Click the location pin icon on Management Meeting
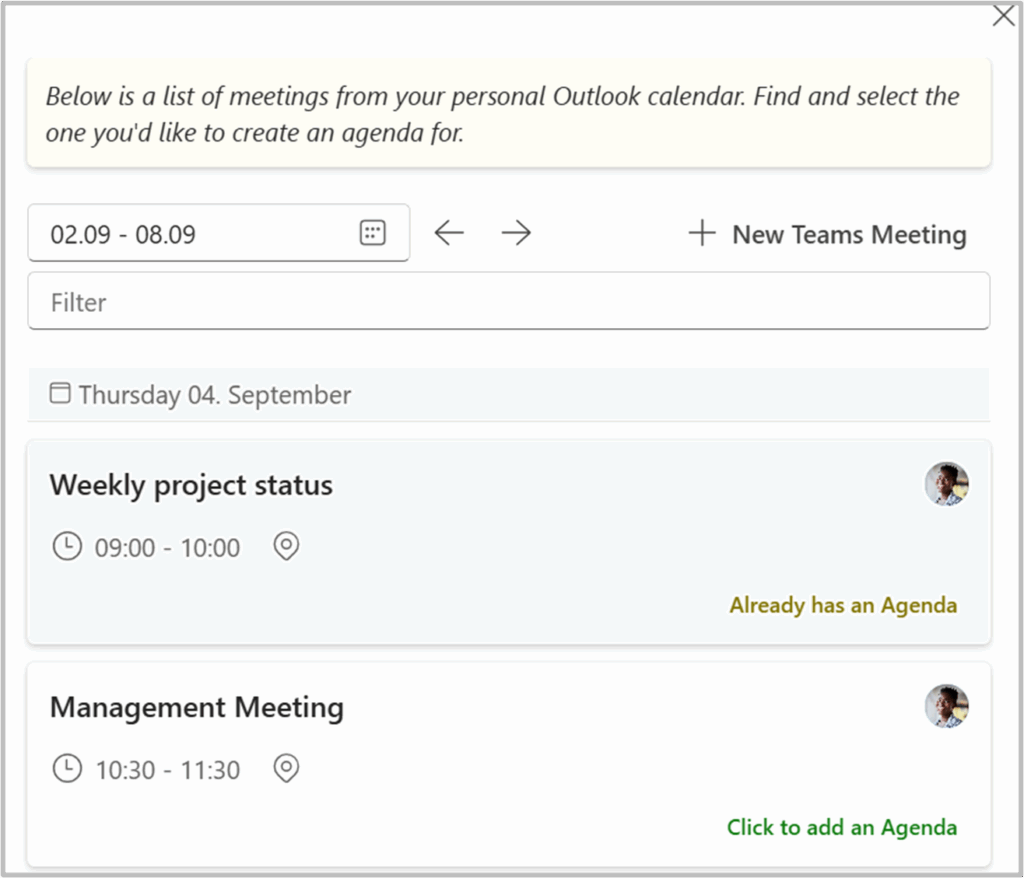1024x878 pixels. pyautogui.click(x=286, y=769)
